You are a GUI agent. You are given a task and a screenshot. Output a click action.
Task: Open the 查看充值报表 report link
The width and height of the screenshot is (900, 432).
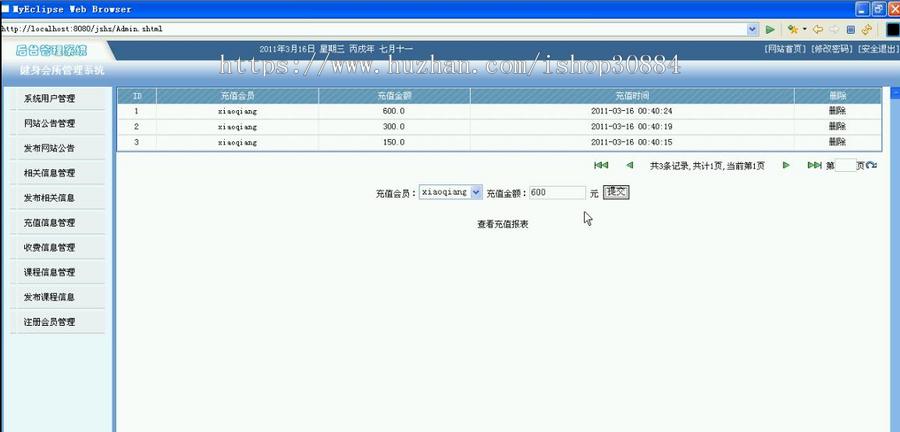coord(503,225)
